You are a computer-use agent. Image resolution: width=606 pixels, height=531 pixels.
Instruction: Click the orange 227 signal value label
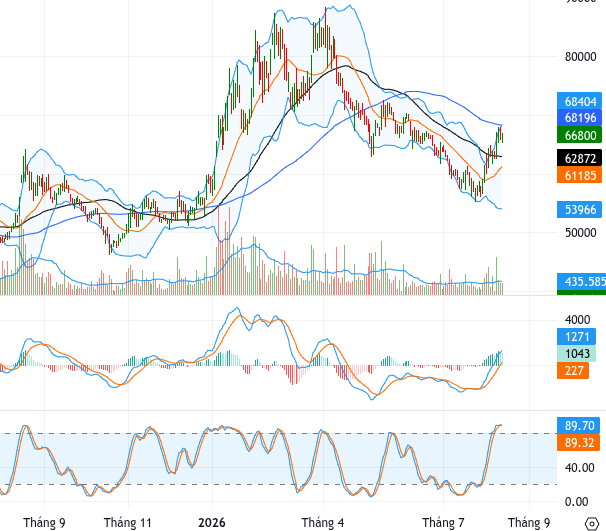573,371
